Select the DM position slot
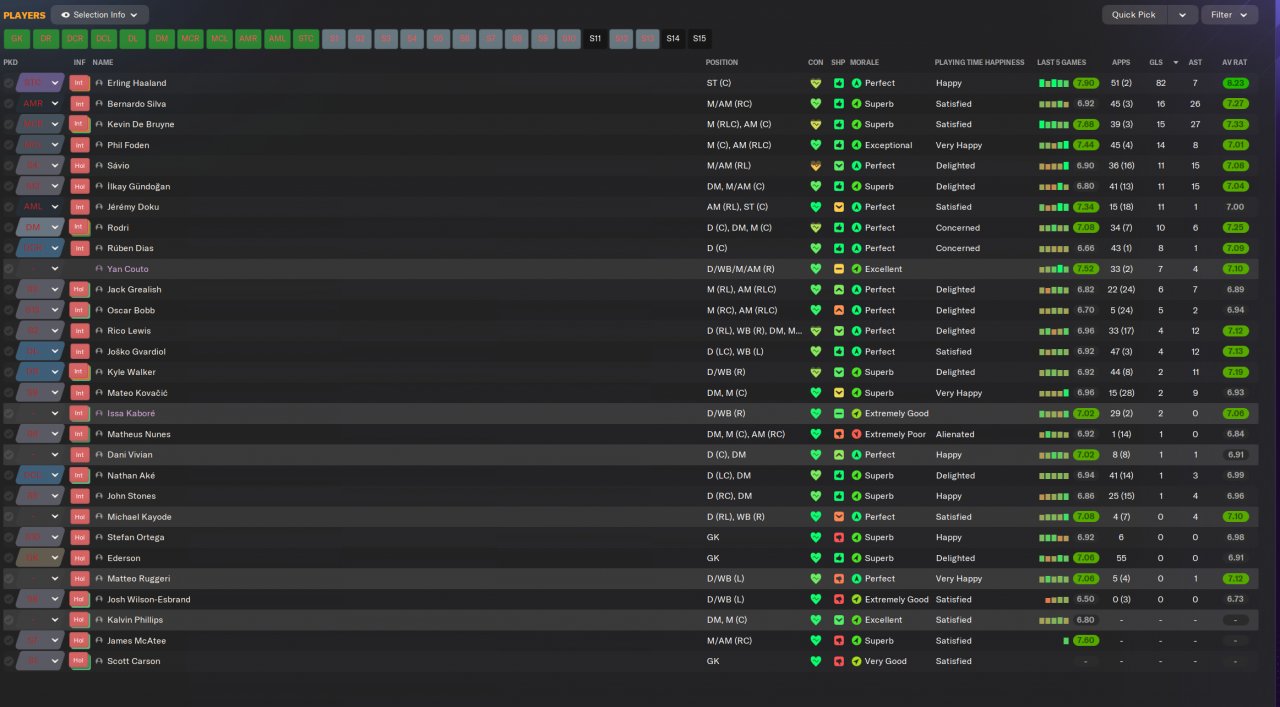 point(162,39)
